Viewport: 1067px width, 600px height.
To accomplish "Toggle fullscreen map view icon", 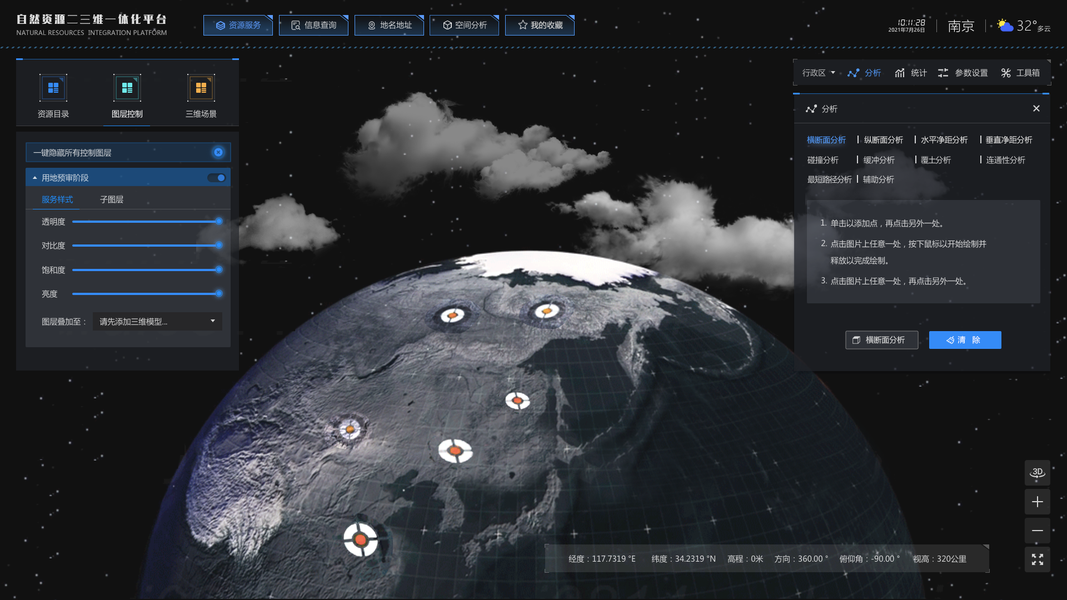I will pos(1037,559).
